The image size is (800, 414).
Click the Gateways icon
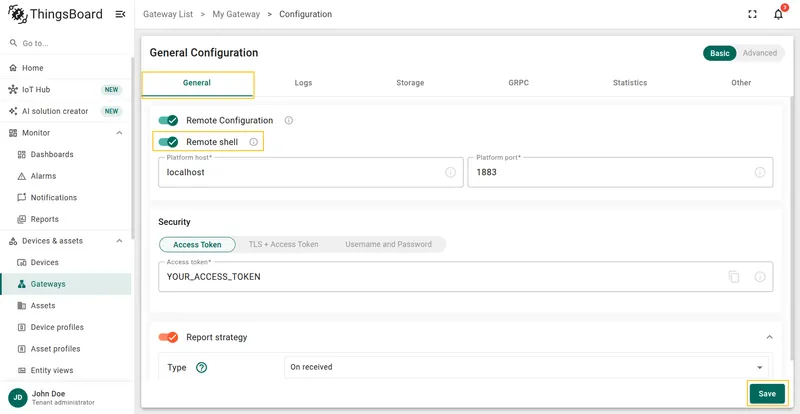[21, 284]
